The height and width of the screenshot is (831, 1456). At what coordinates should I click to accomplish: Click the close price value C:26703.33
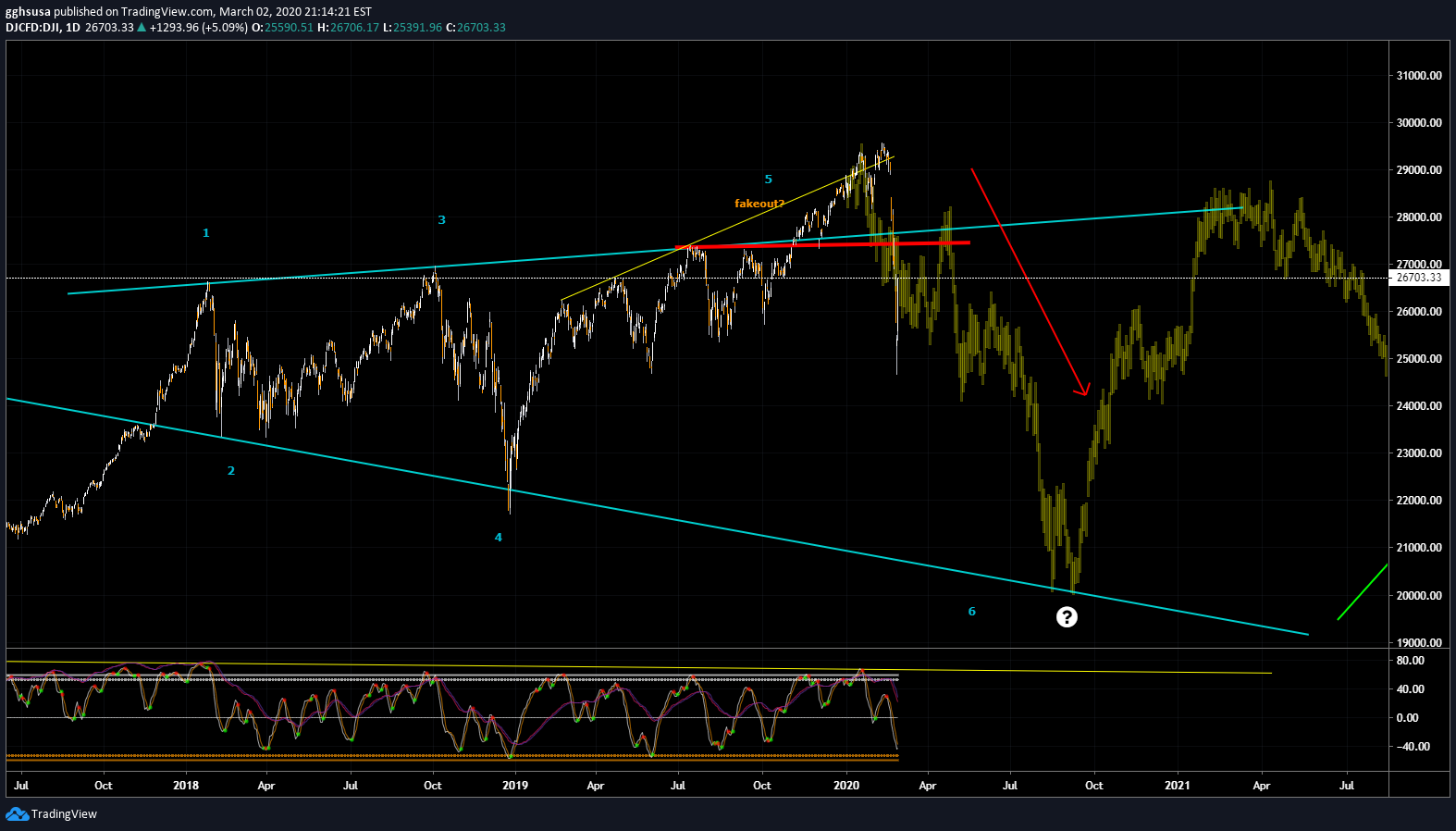tap(476, 28)
